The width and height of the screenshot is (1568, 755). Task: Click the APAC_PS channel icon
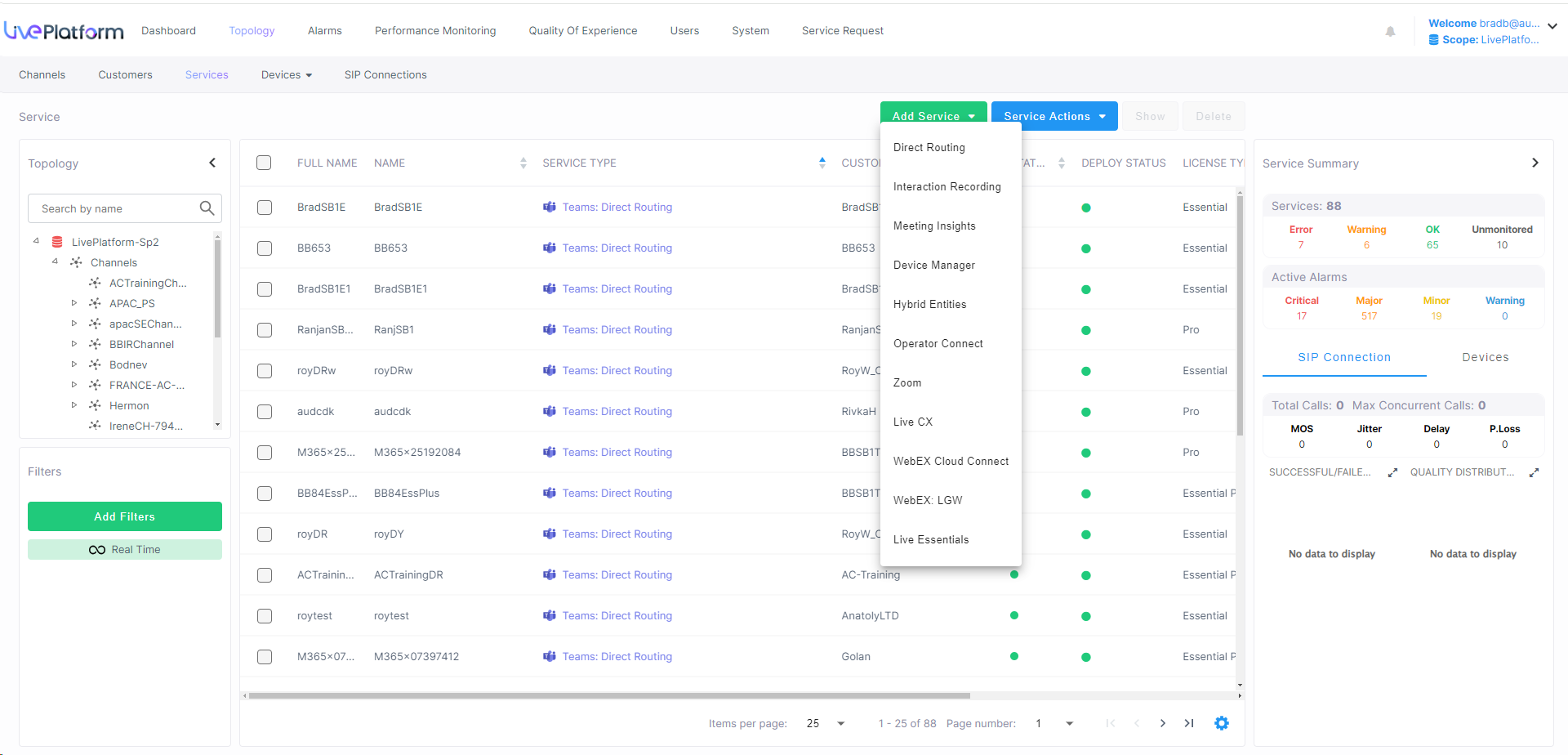(x=95, y=303)
